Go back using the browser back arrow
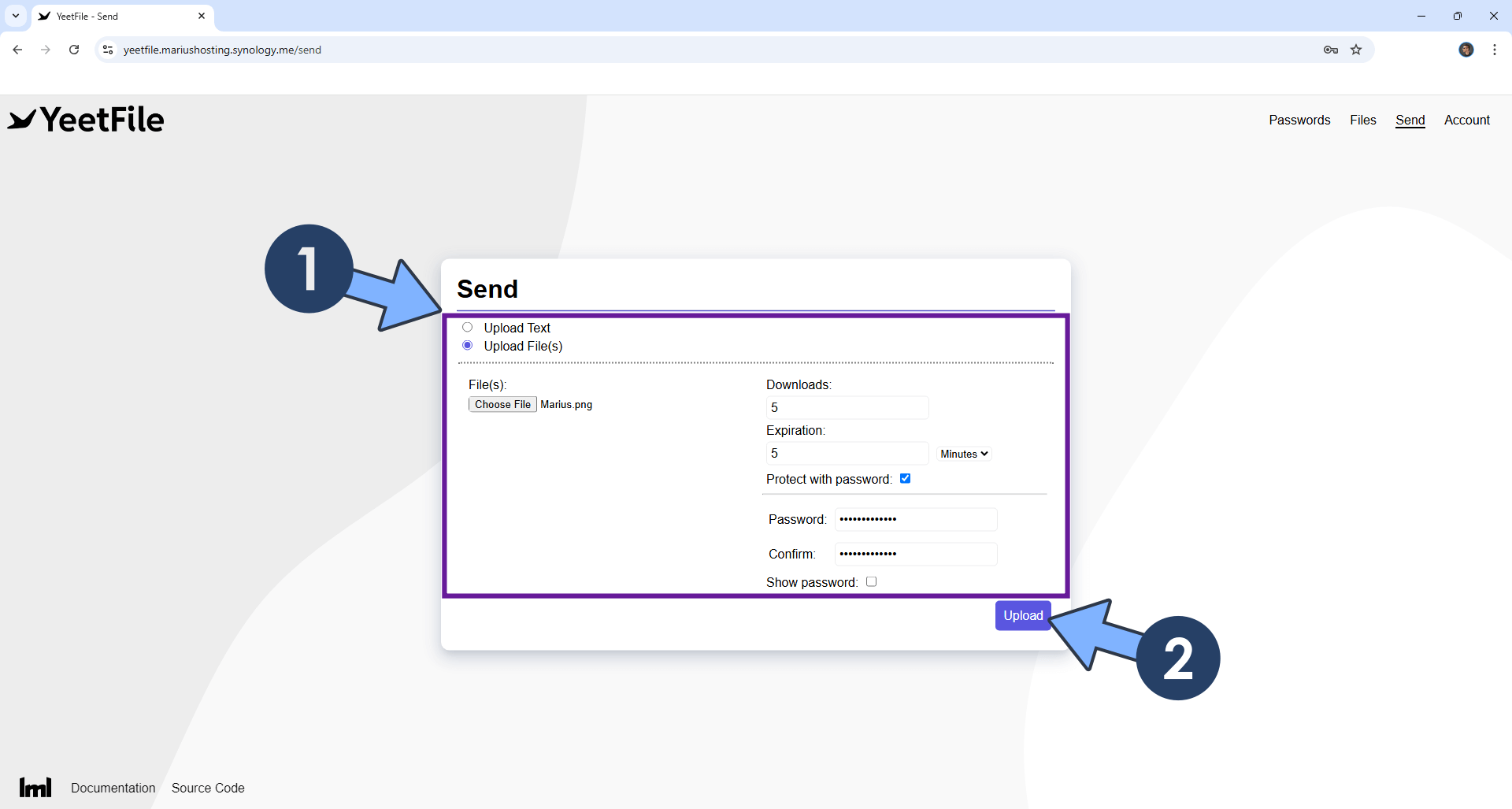 coord(17,50)
